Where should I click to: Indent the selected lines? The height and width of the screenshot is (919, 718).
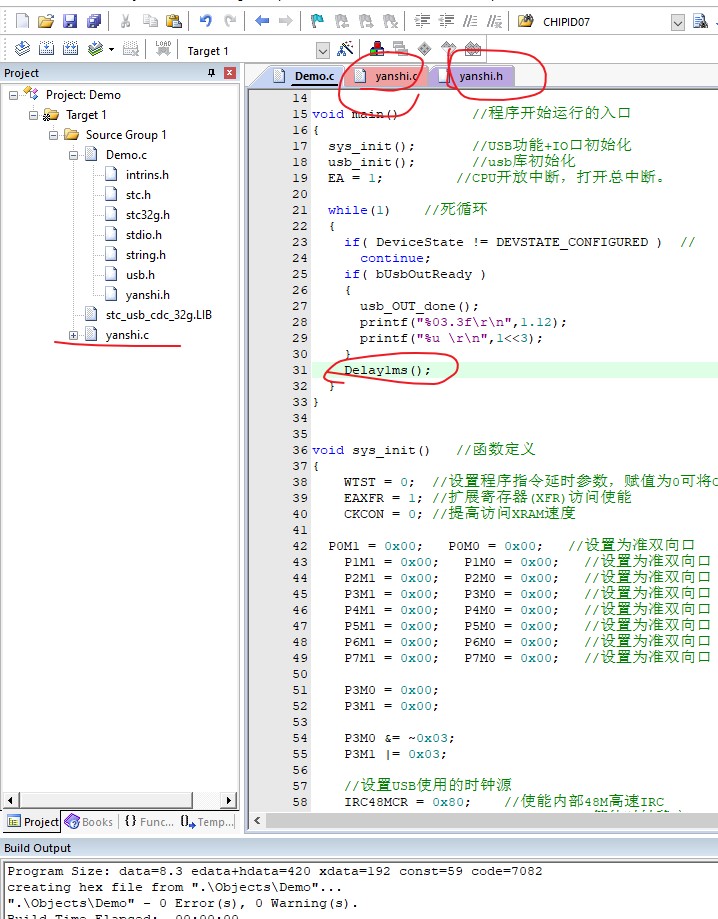click(x=422, y=22)
